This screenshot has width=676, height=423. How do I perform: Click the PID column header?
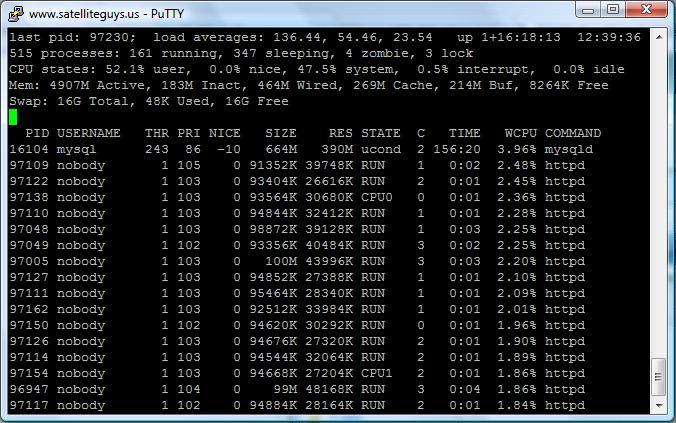coord(37,133)
